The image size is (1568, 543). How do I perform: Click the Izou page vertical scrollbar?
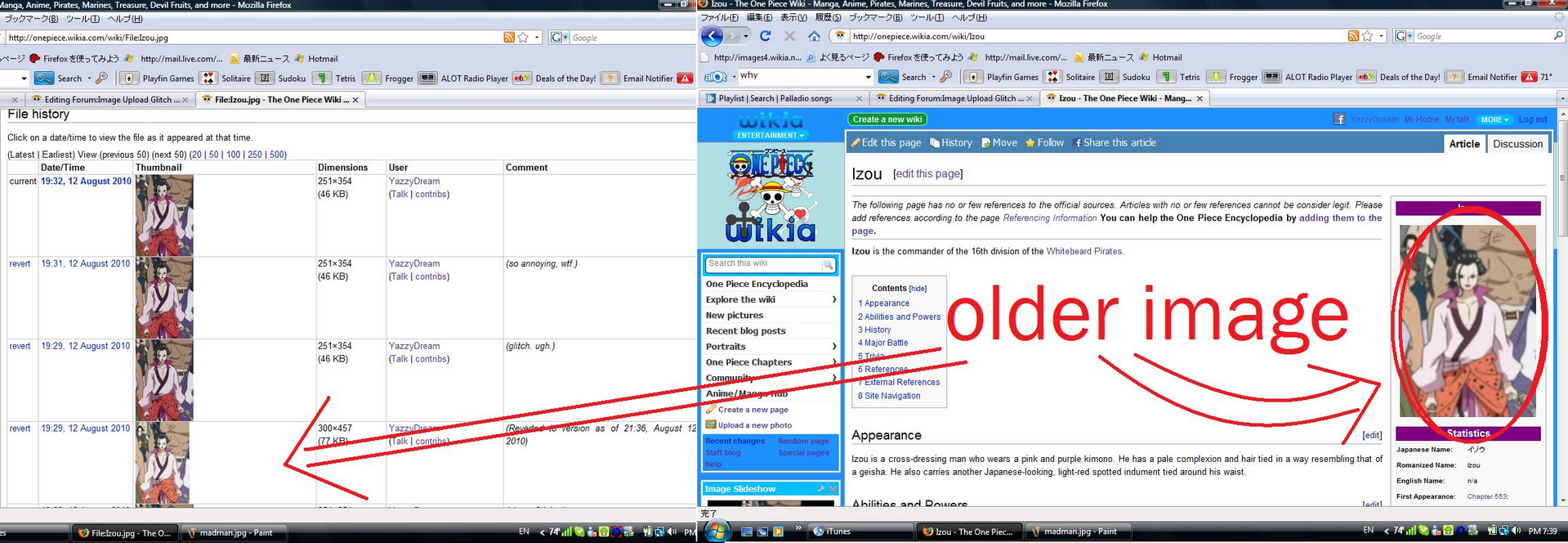[1562, 311]
